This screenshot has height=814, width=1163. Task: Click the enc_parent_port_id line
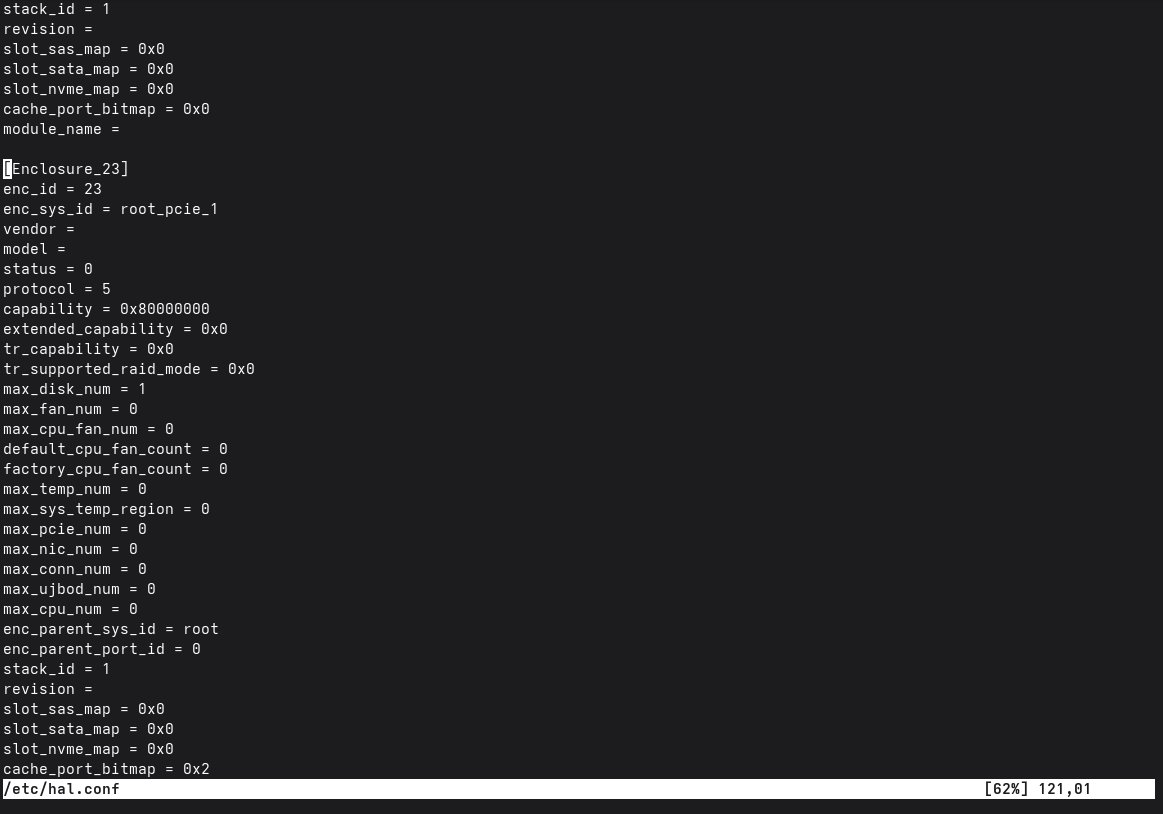(x=102, y=650)
